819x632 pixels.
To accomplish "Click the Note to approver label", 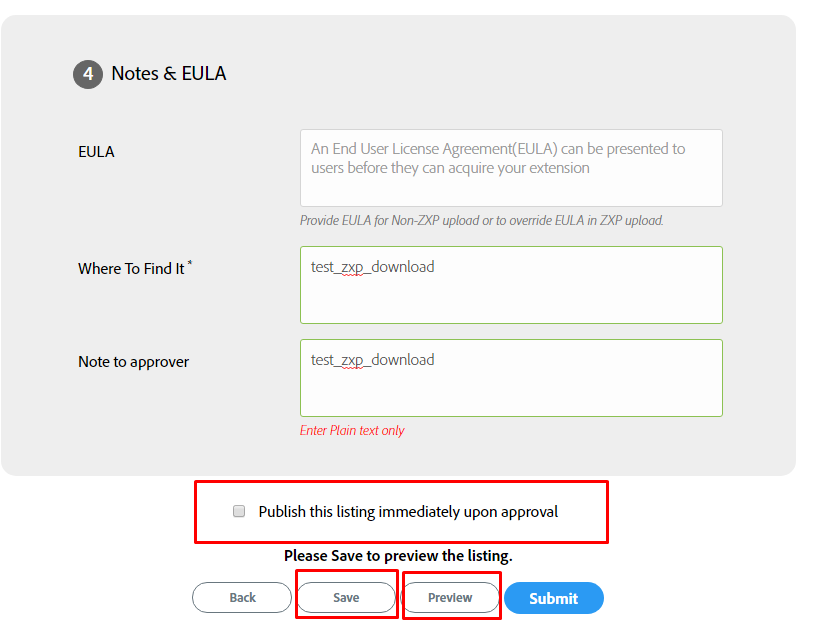I will pyautogui.click(x=133, y=362).
